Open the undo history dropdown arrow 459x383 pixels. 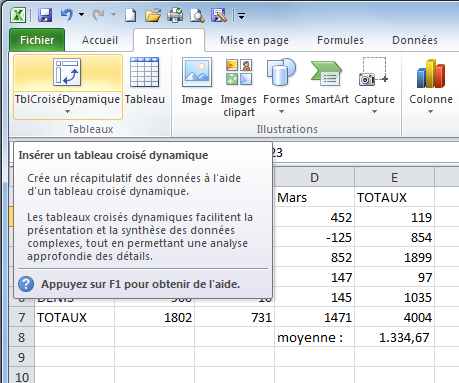click(x=81, y=15)
